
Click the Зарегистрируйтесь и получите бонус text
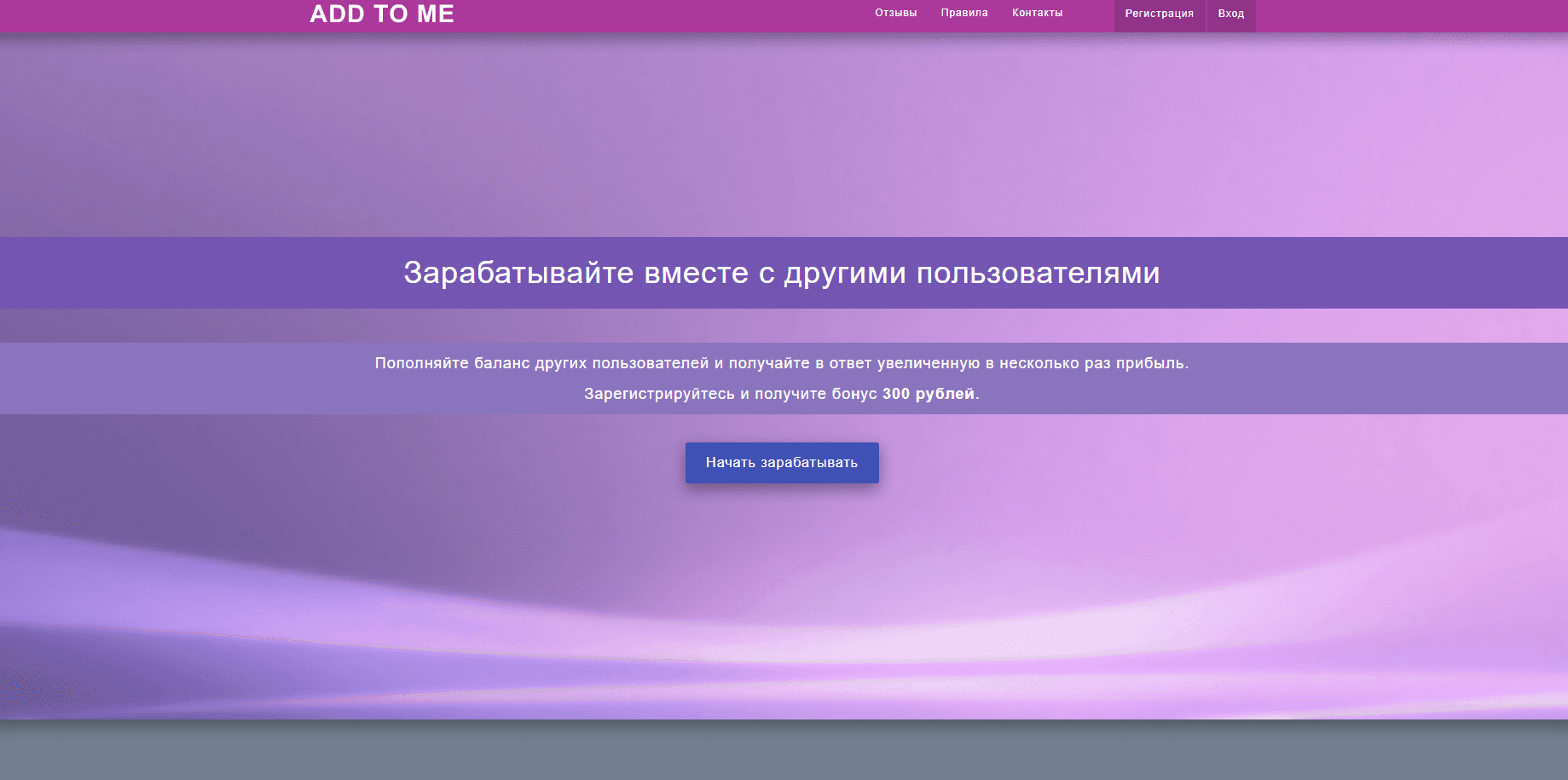tap(732, 394)
